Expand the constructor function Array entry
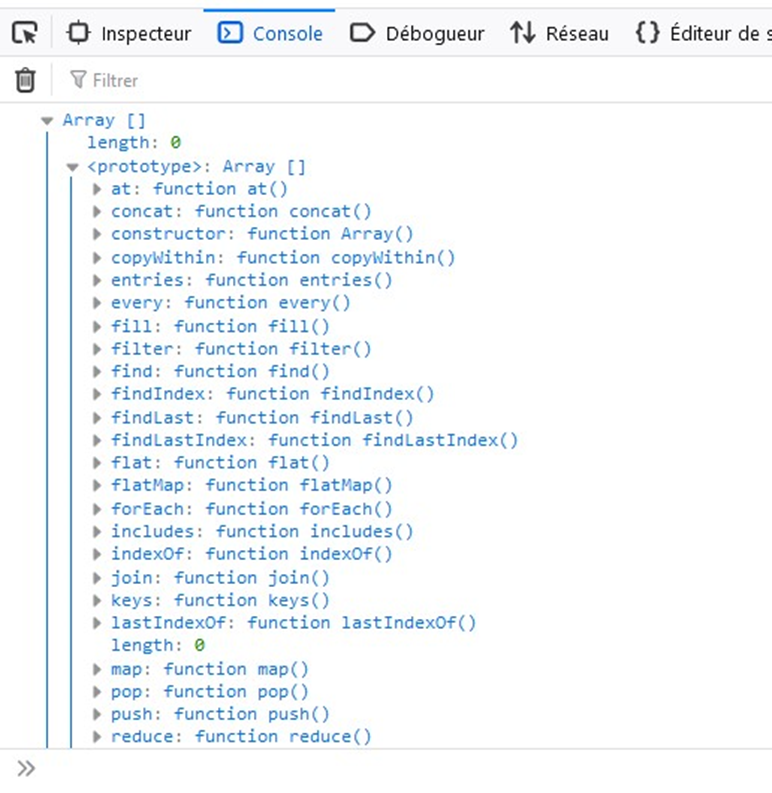Image resolution: width=772 pixels, height=793 pixels. click(97, 234)
